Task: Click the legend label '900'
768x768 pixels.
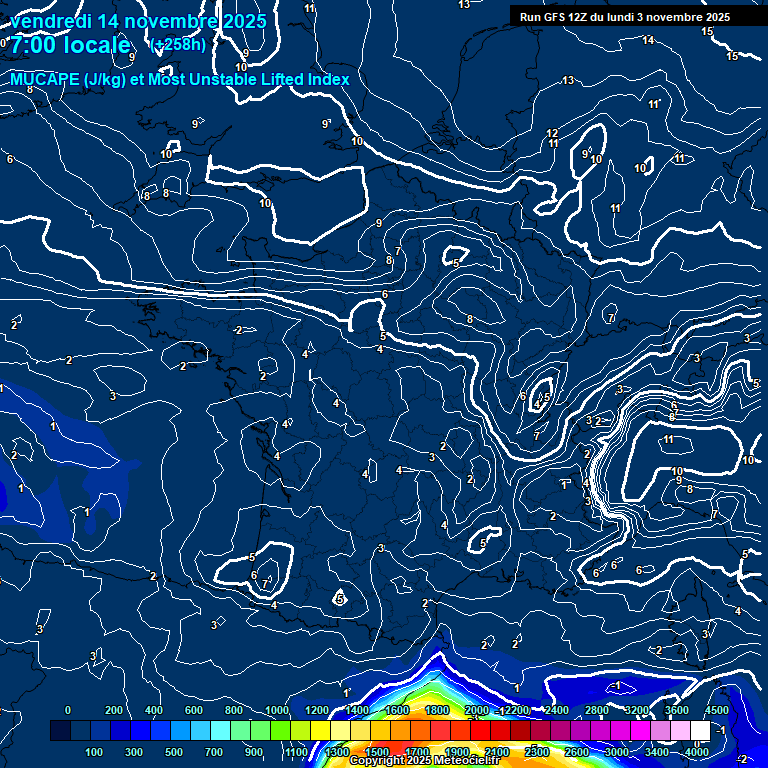Action: click(254, 752)
